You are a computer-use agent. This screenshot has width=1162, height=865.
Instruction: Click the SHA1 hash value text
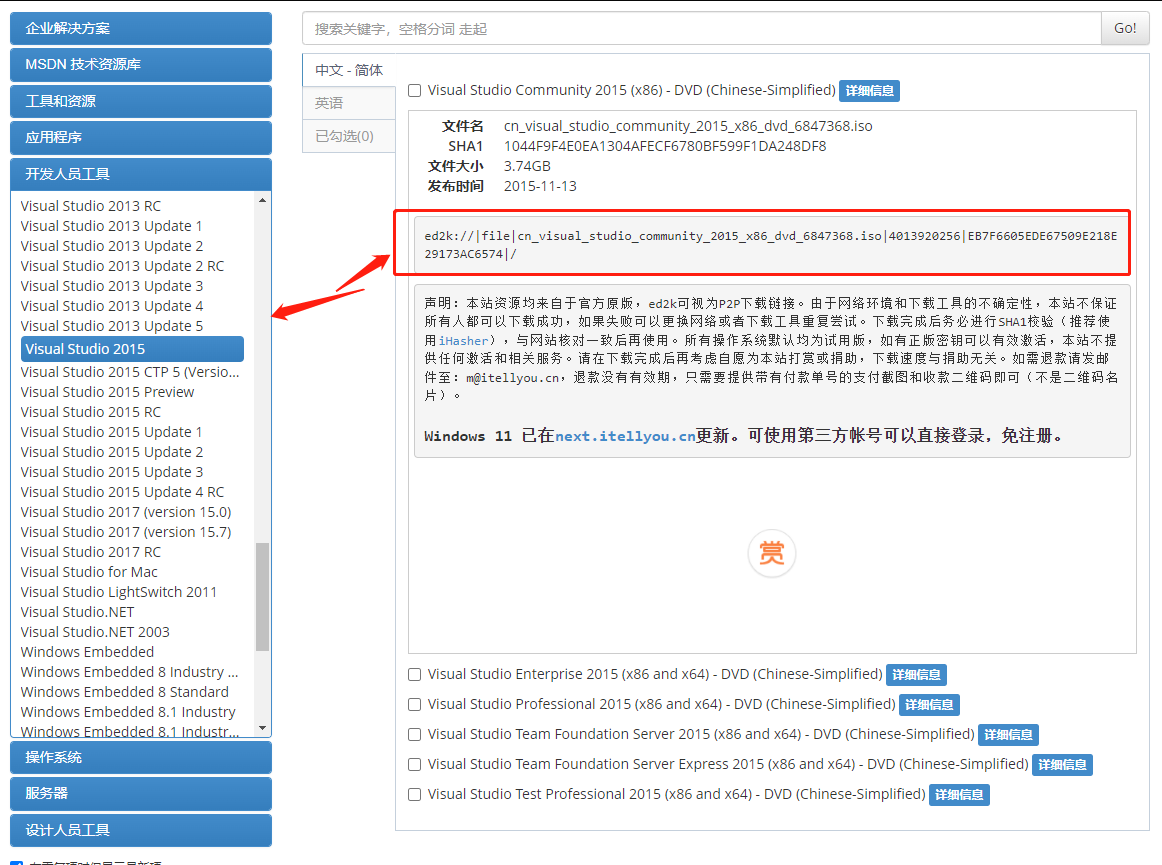coord(665,146)
